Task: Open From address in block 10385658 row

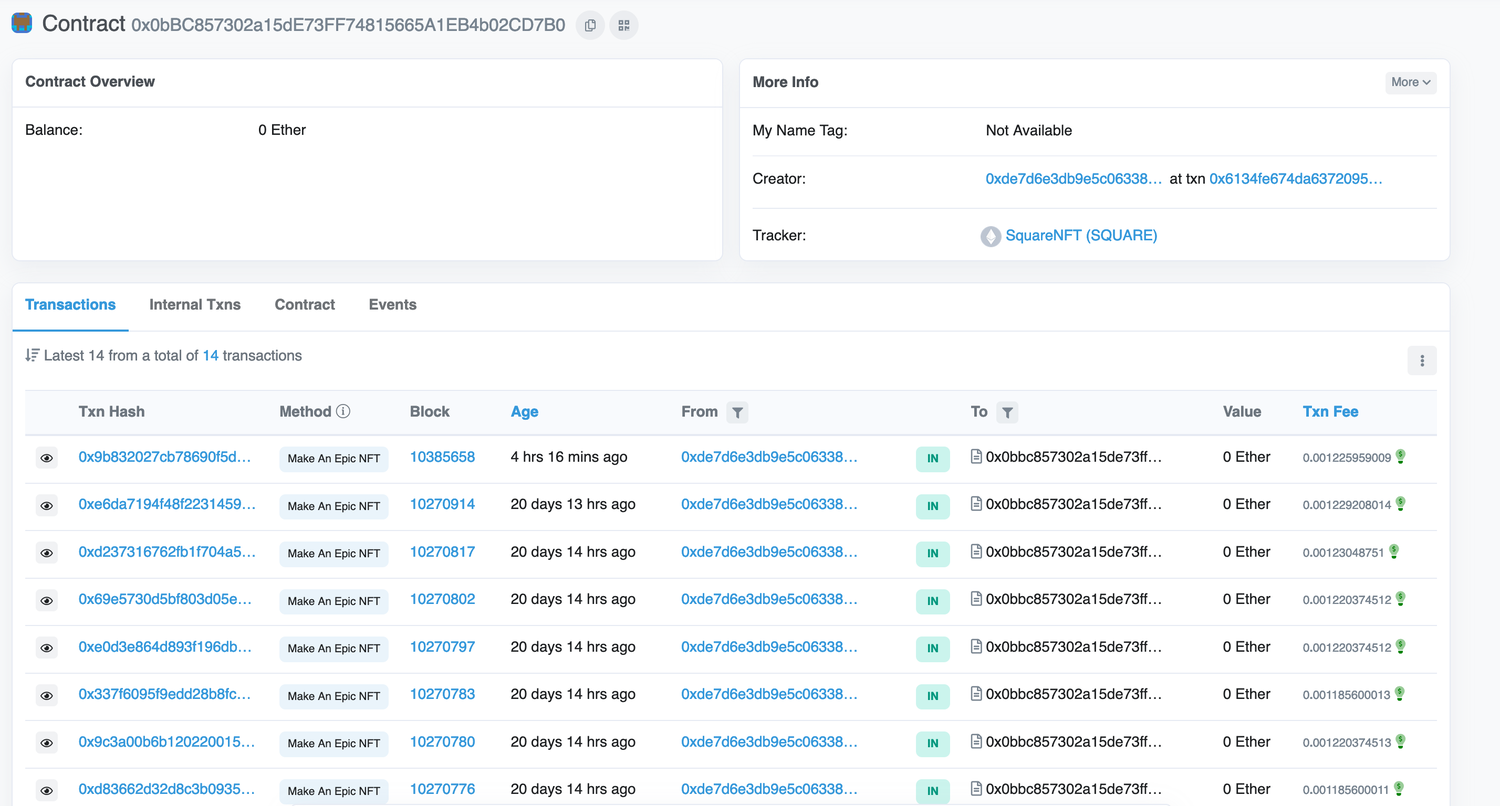Action: point(769,457)
